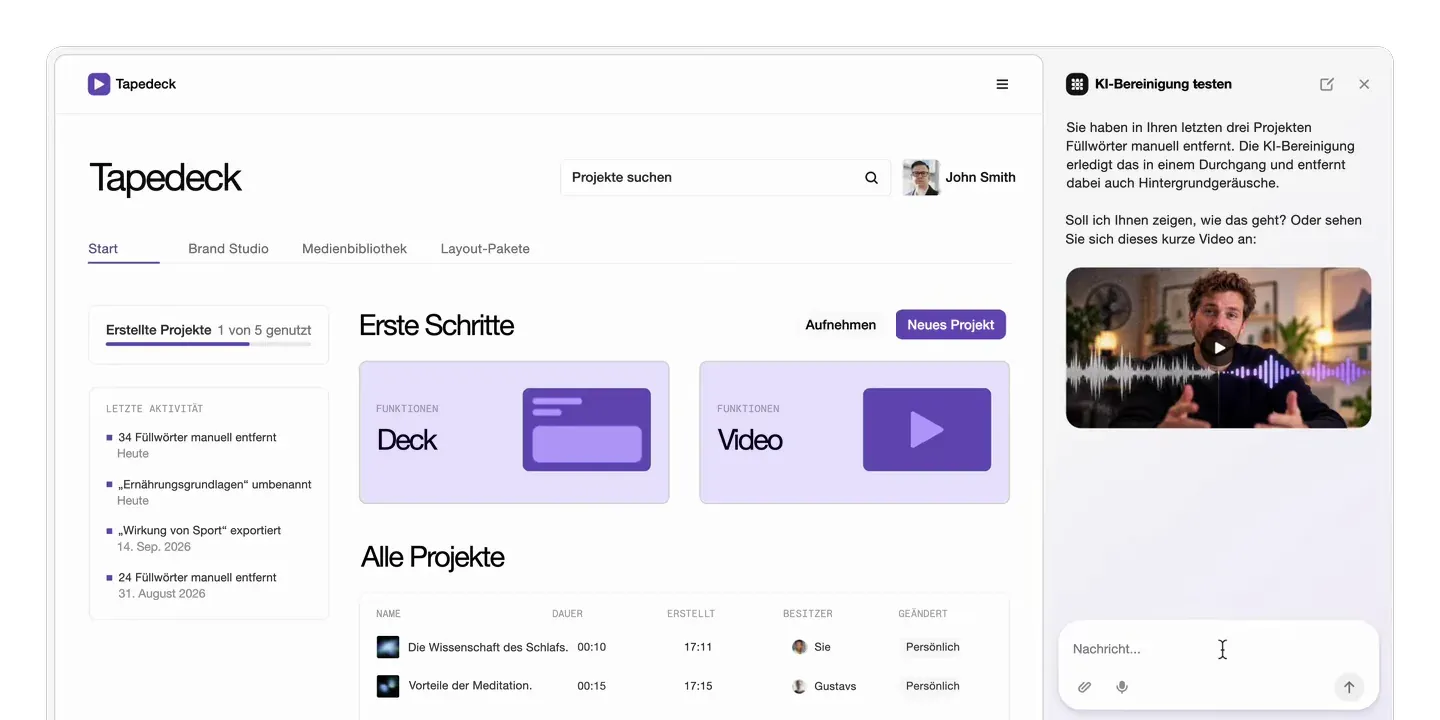Open activity '24 Füllwörter manuell entfernt'
1440x720 pixels.
(197, 578)
